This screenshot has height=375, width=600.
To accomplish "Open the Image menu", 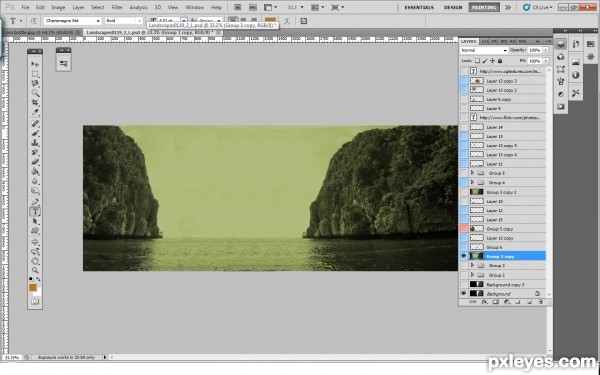I will coord(58,7).
